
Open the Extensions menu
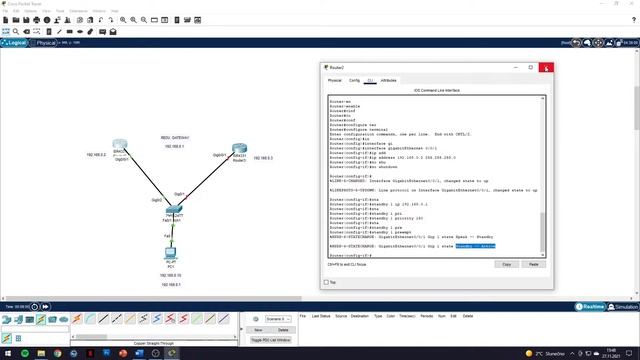(78, 11)
